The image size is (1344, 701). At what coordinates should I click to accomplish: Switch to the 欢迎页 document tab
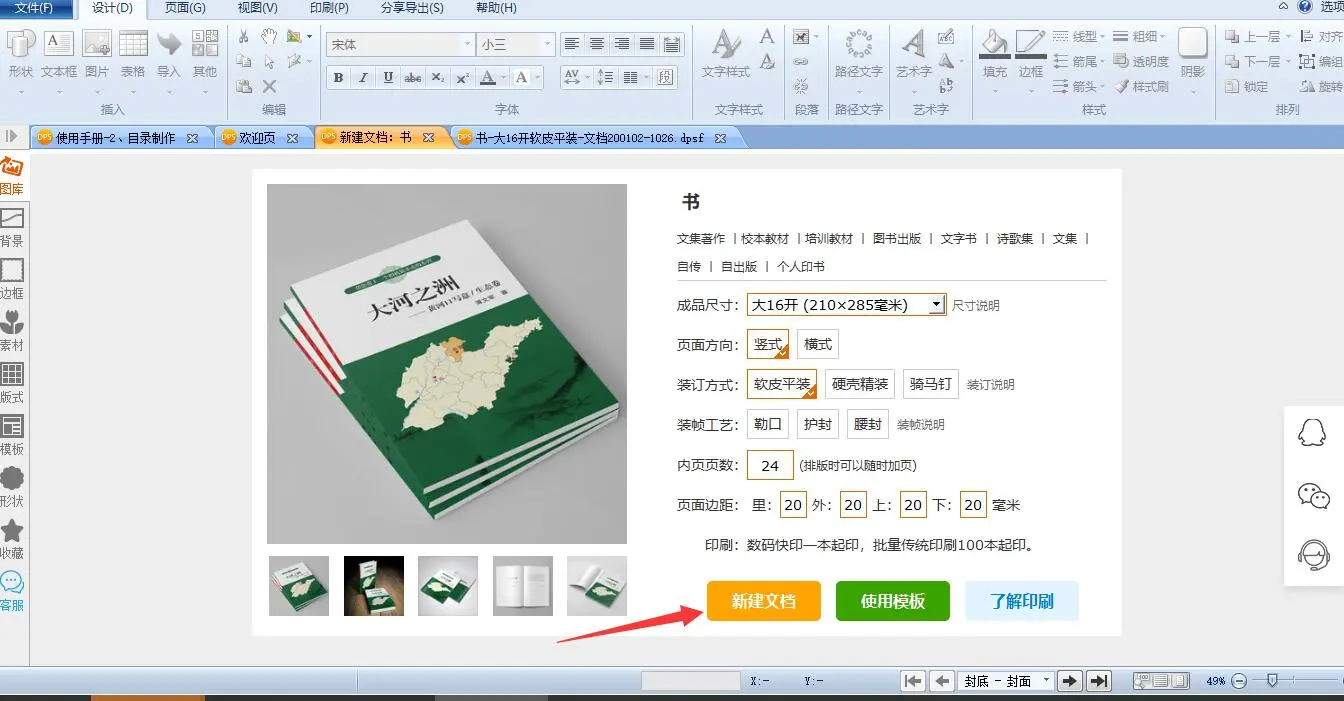pos(258,138)
